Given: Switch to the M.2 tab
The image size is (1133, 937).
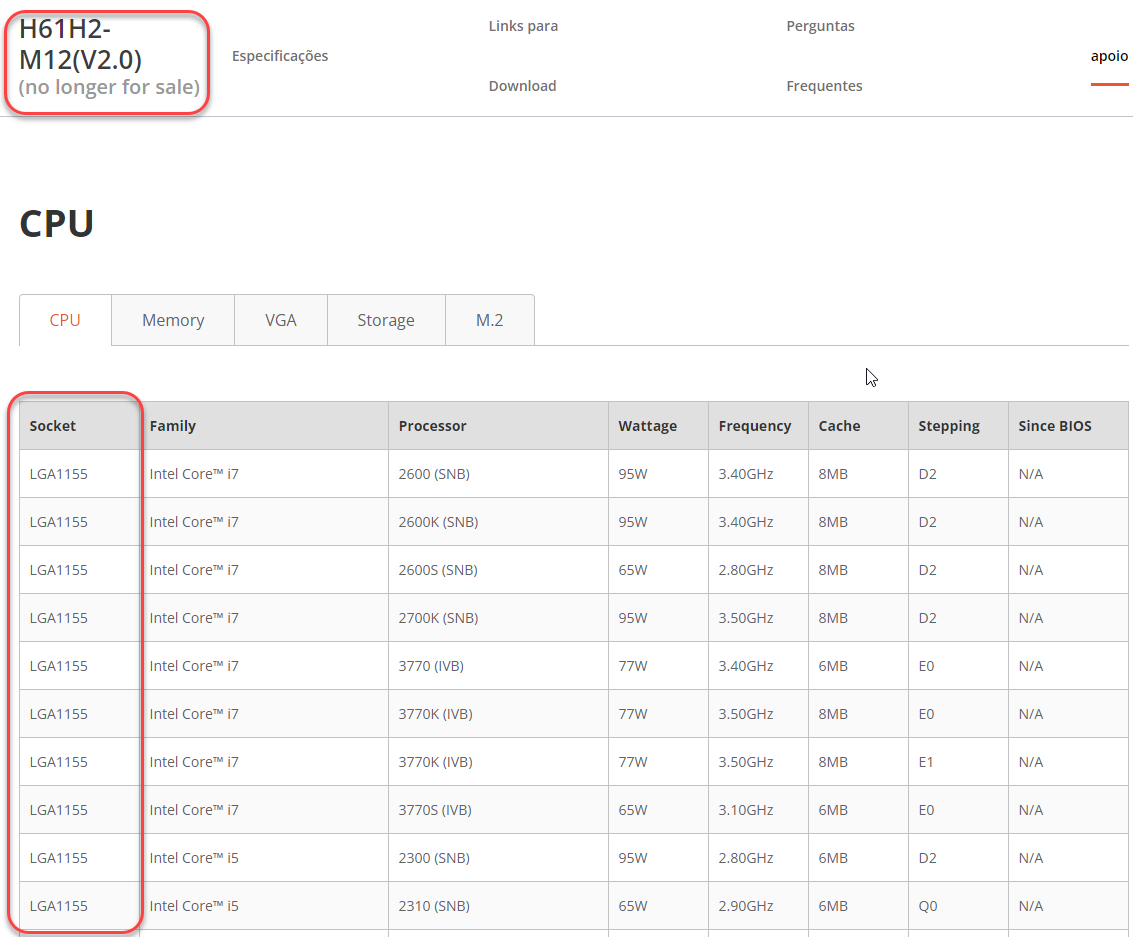Looking at the screenshot, I should point(489,320).
